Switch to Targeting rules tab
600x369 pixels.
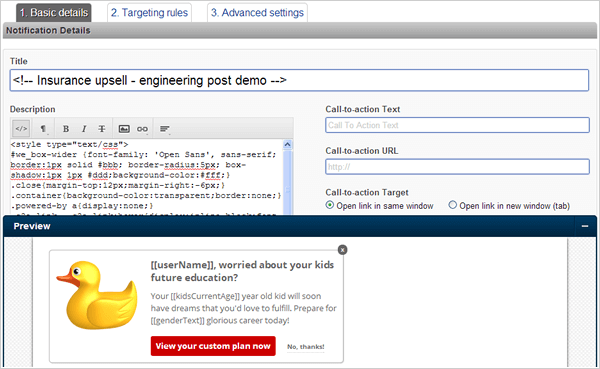(x=150, y=13)
